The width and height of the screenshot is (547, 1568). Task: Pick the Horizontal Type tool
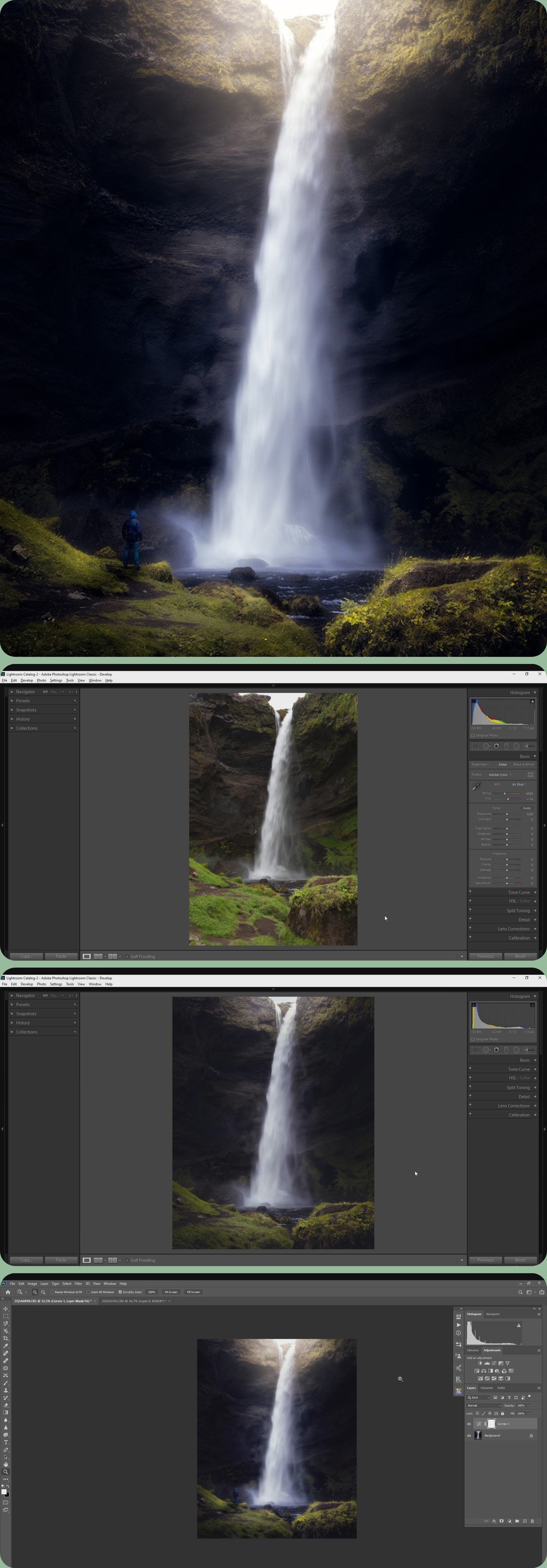tap(5, 1442)
